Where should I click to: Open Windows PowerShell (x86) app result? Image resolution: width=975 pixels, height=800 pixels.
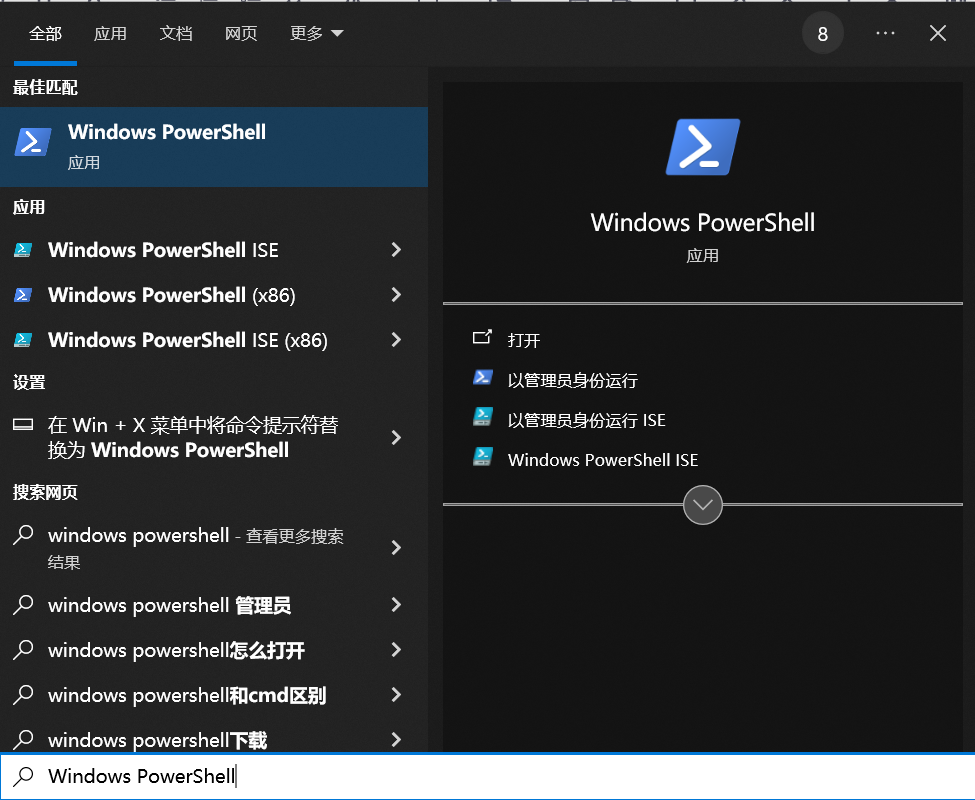[x=214, y=295]
